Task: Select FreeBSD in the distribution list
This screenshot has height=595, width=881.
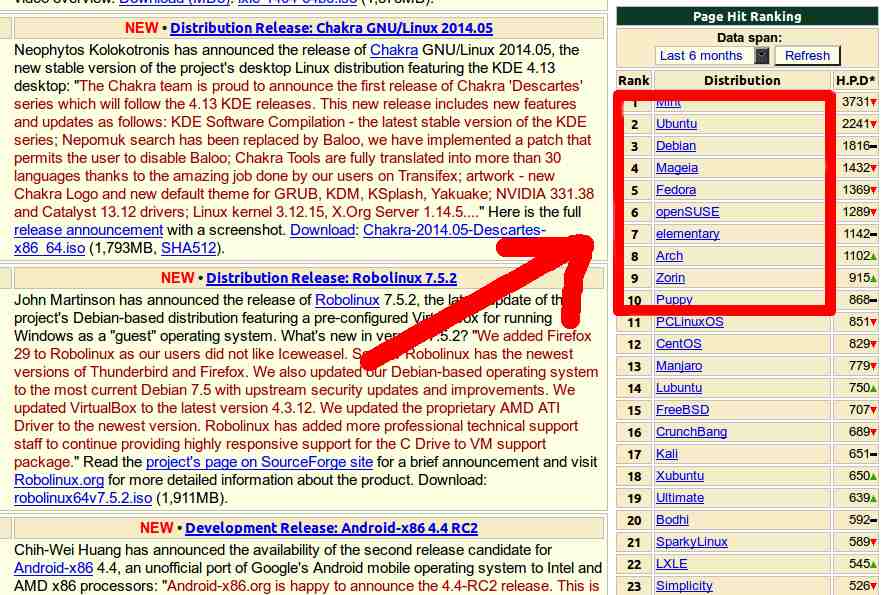Action: pos(682,410)
